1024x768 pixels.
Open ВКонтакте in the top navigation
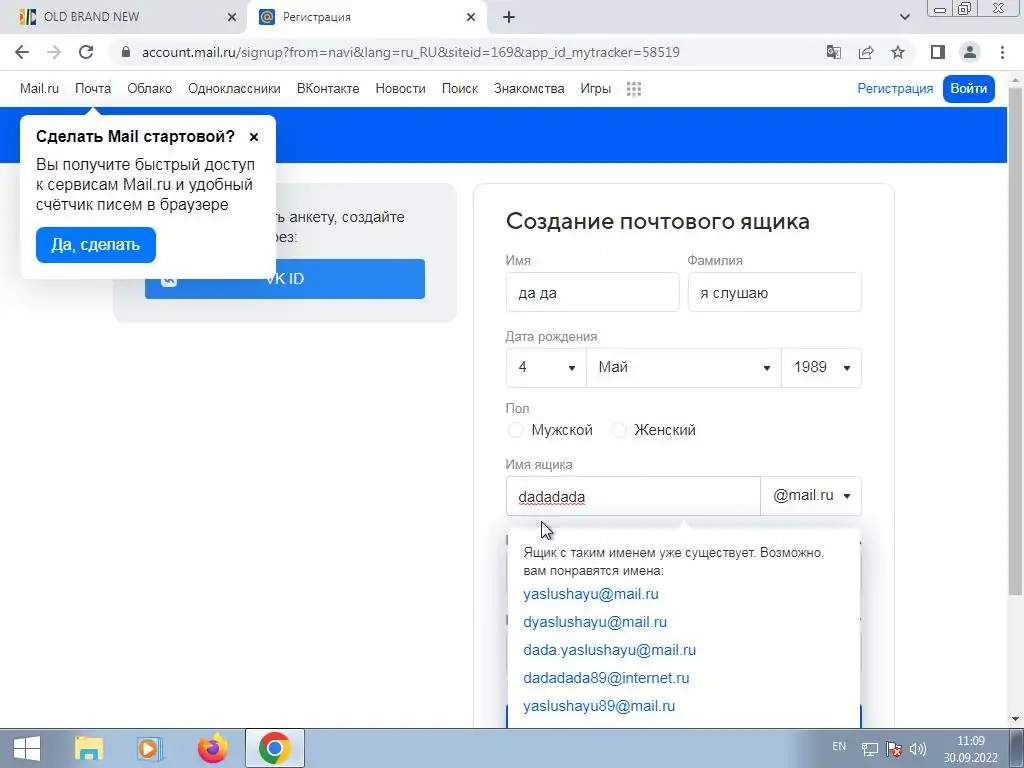tap(328, 89)
